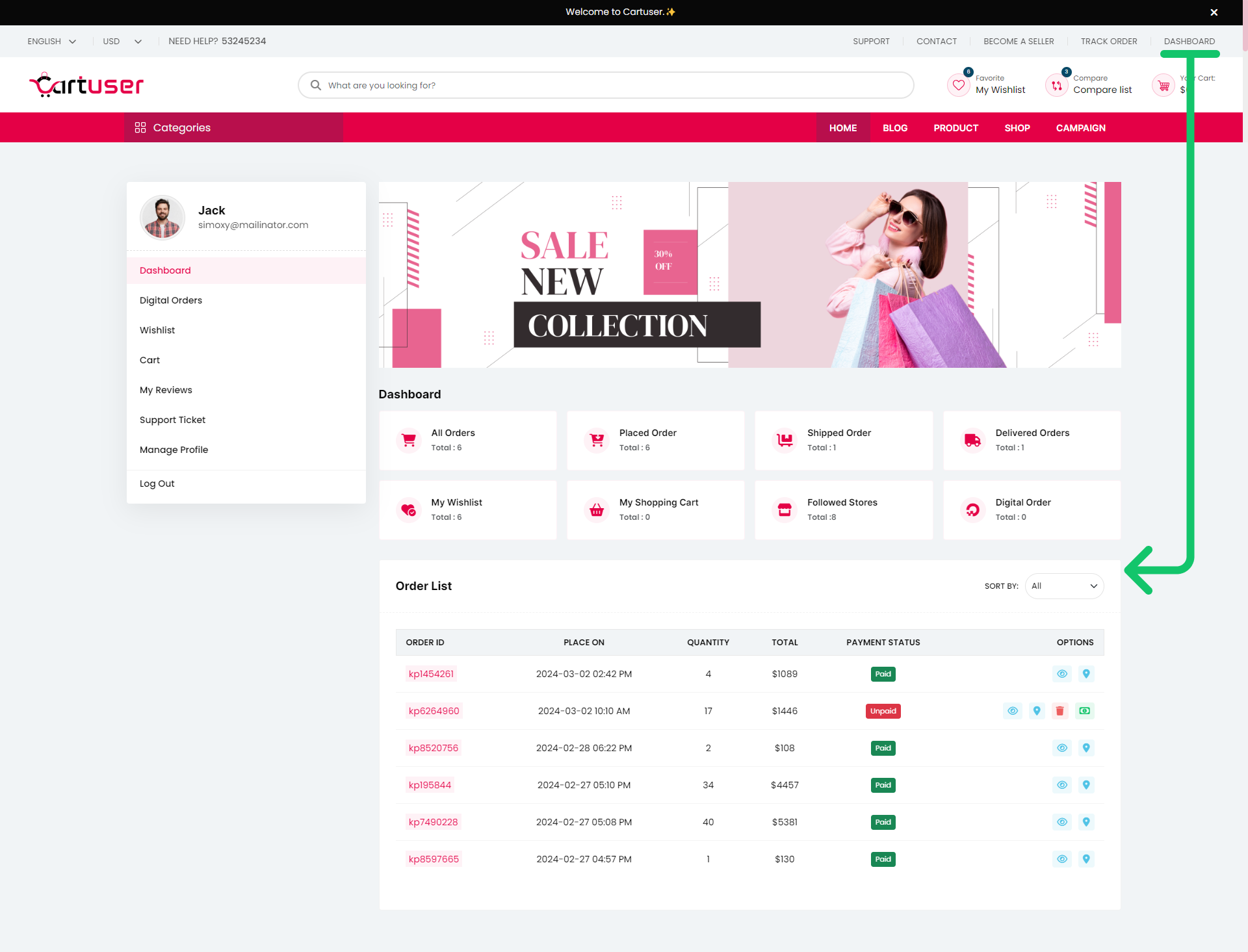Click the eye icon for order kp8597665
Viewport: 1248px width, 952px height.
[x=1062, y=859]
